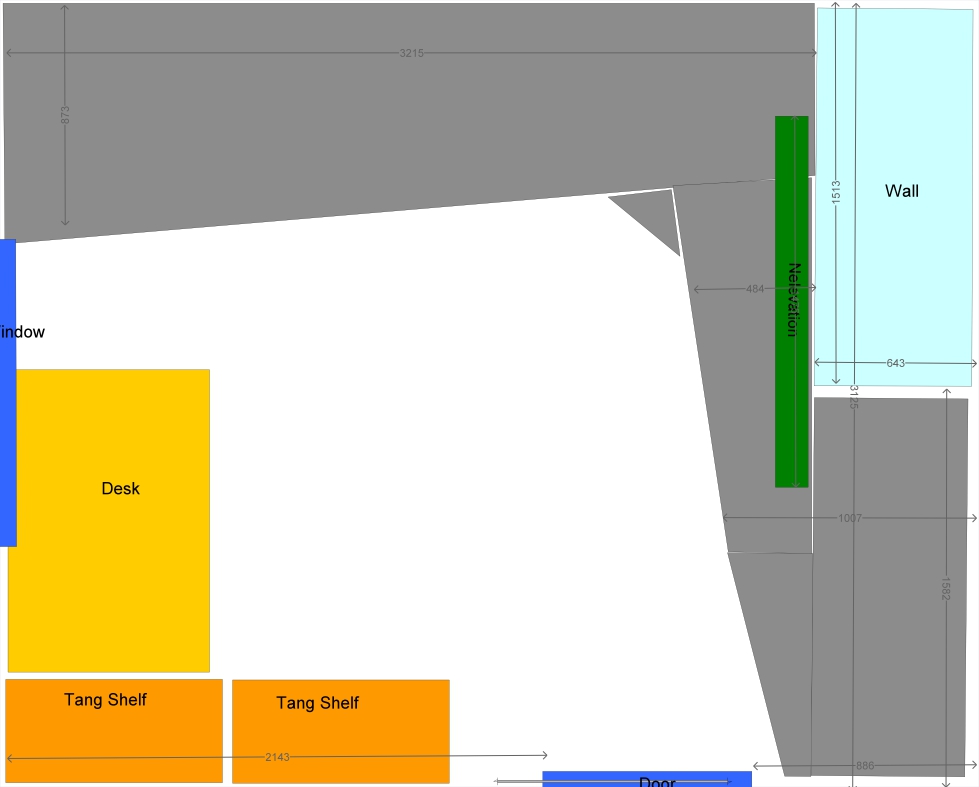Select the 484 dimension label
This screenshot has width=979, height=787.
point(755,289)
